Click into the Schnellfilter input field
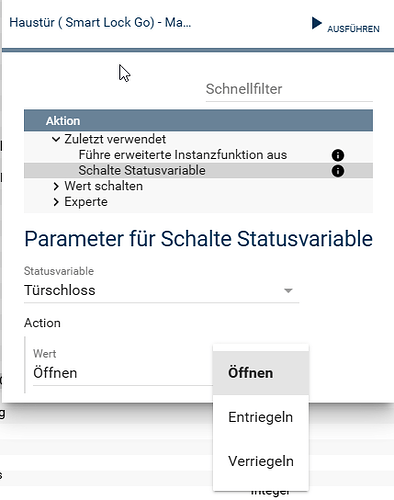The image size is (394, 500). (x=289, y=89)
